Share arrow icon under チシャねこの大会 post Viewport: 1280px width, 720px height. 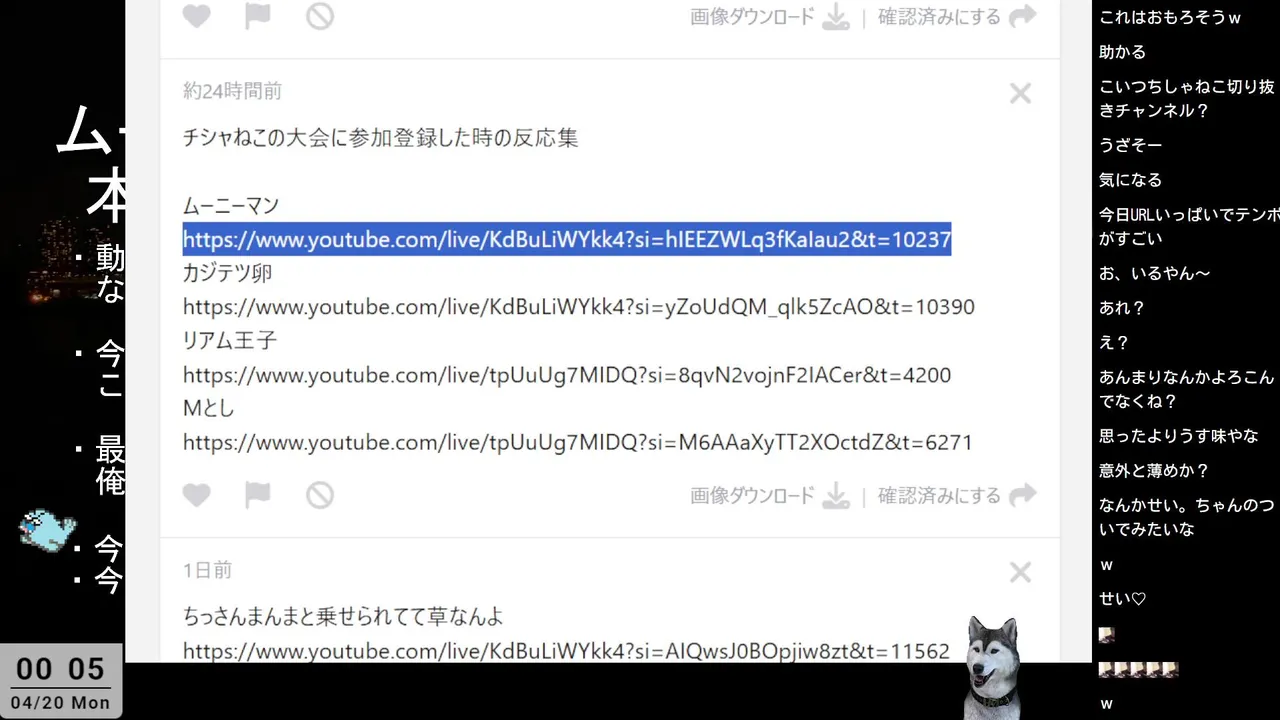(1023, 495)
